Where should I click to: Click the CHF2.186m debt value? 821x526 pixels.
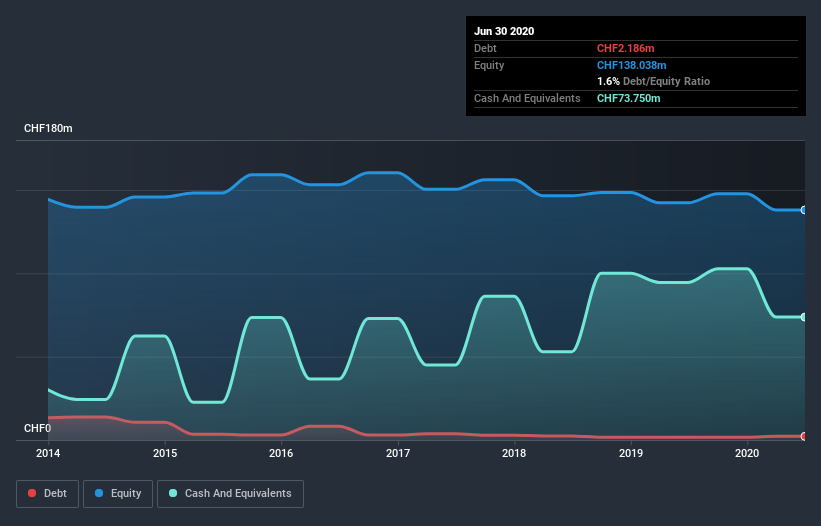tap(626, 48)
